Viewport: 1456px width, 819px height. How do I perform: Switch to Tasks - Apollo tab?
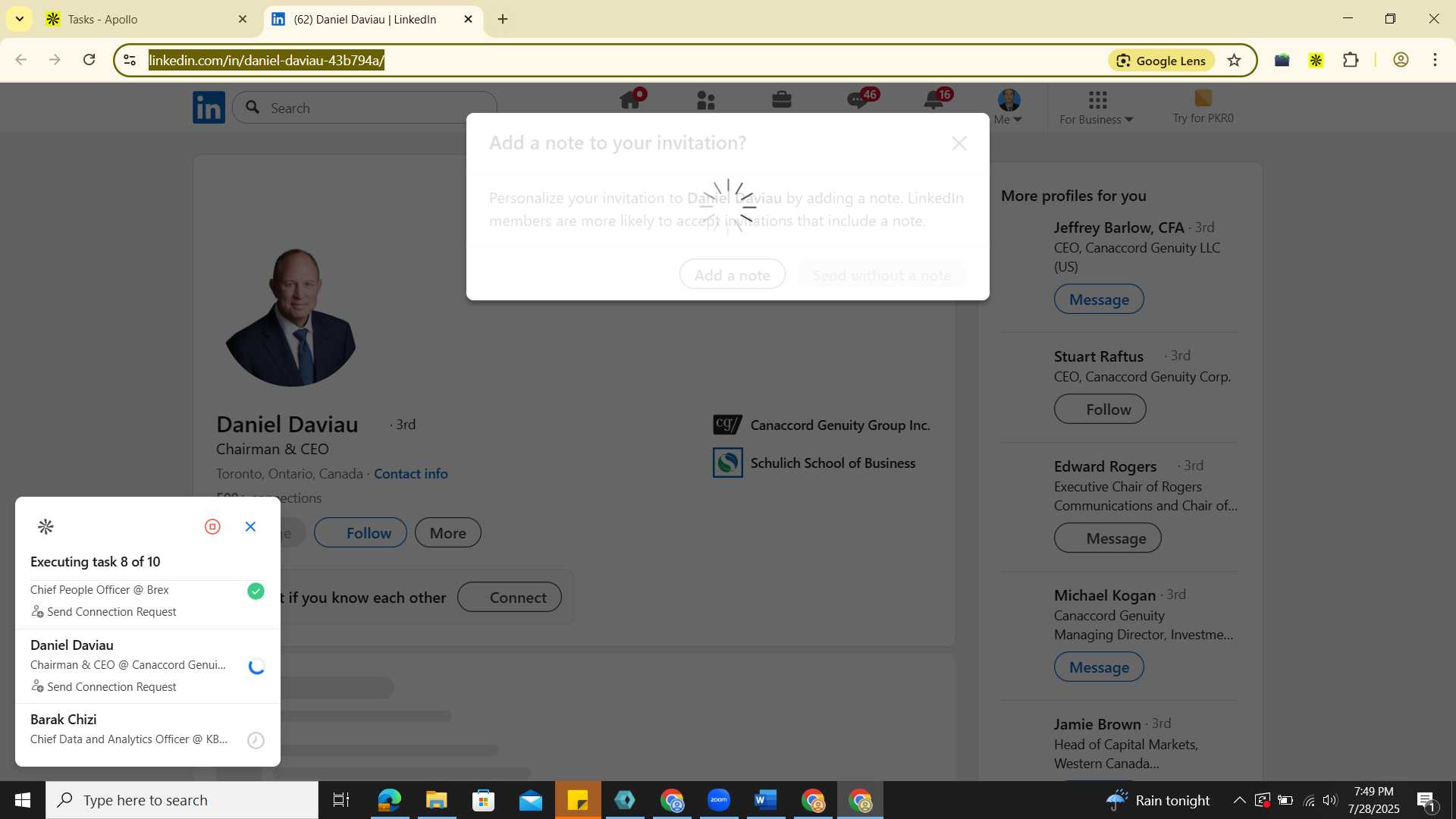[x=144, y=19]
